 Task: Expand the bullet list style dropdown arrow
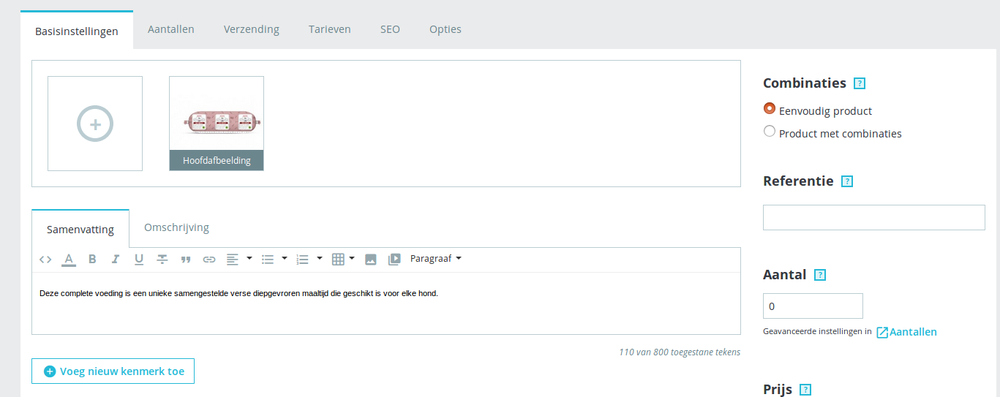pos(284,258)
